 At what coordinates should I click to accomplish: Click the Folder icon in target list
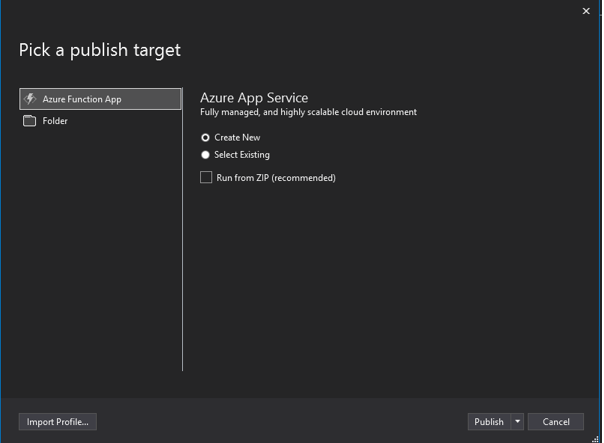[29, 121]
